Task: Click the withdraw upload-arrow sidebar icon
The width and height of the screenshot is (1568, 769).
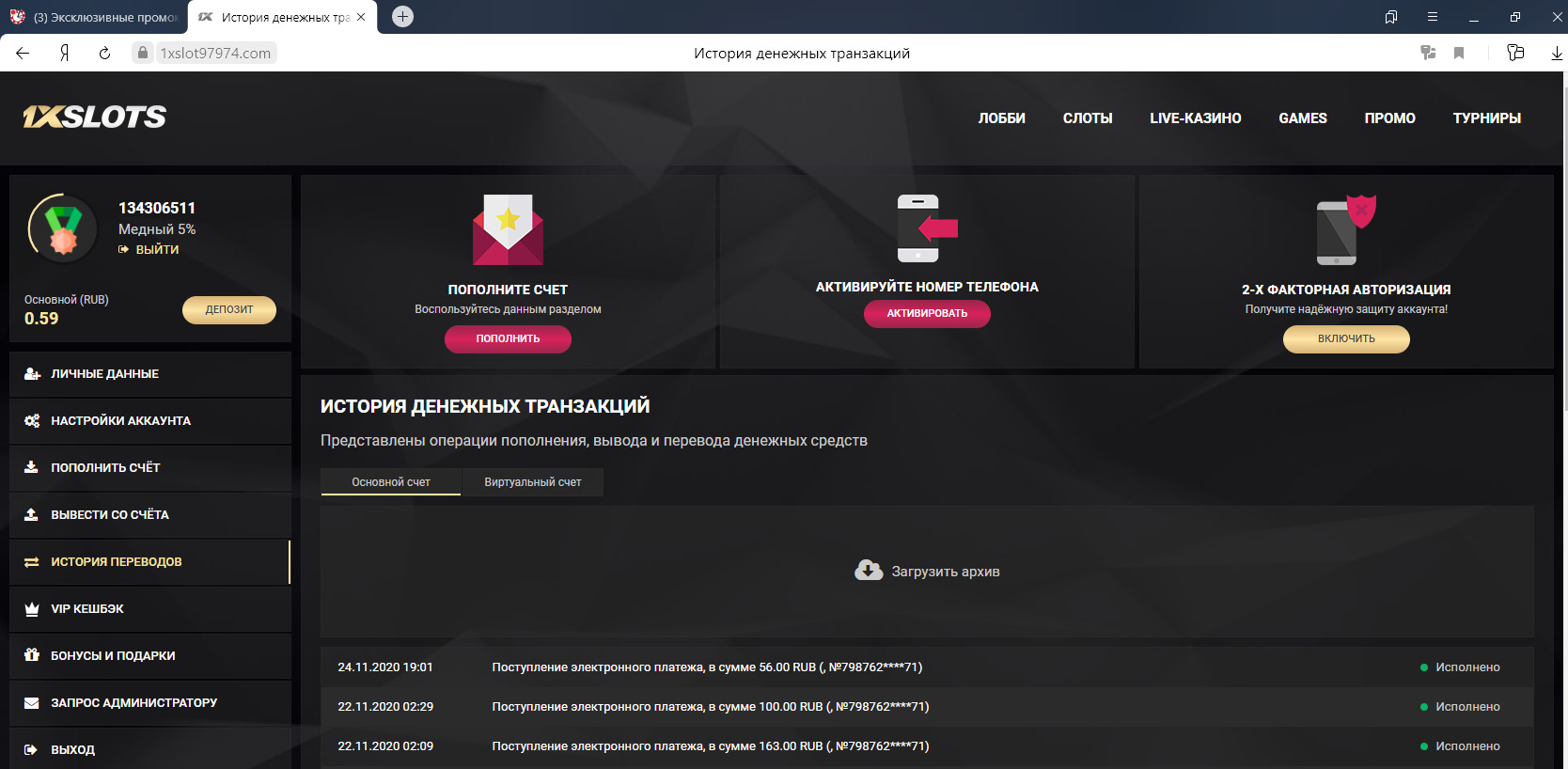Action: pos(31,514)
